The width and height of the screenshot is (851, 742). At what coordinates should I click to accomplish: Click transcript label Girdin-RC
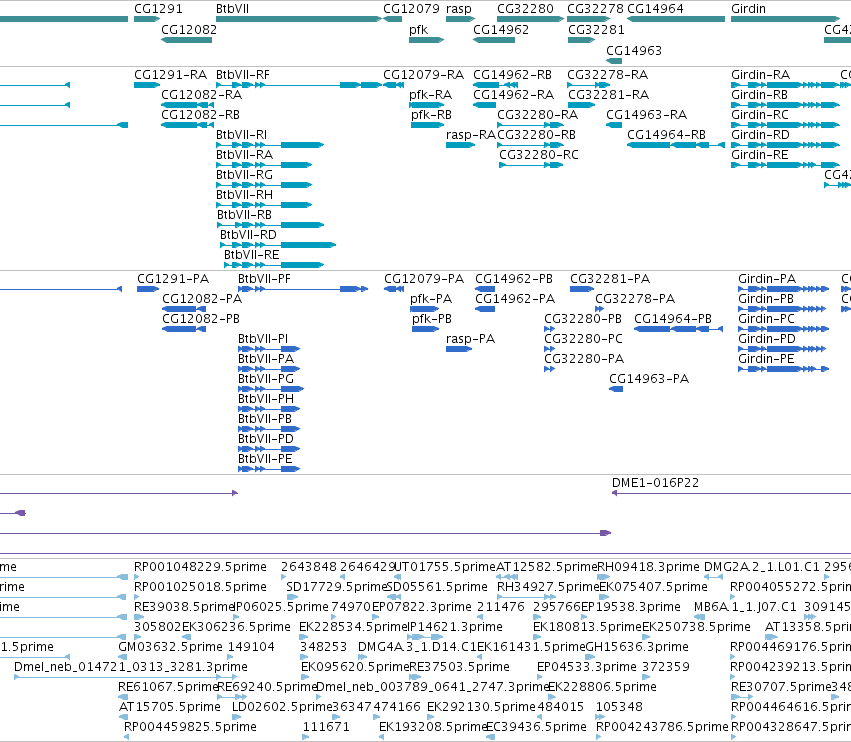pos(760,115)
